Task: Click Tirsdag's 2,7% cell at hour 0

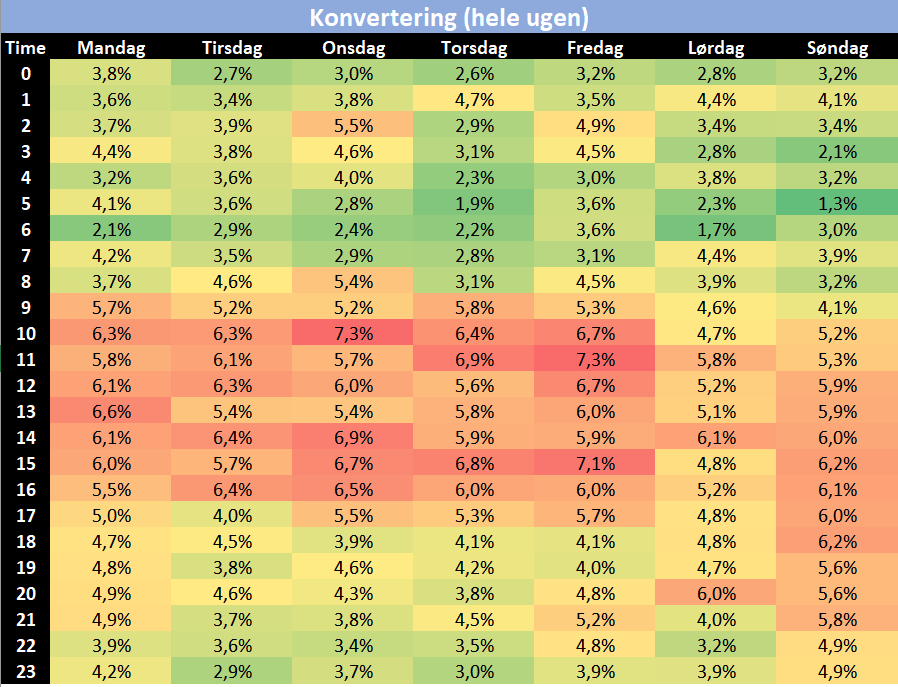Action: 232,72
